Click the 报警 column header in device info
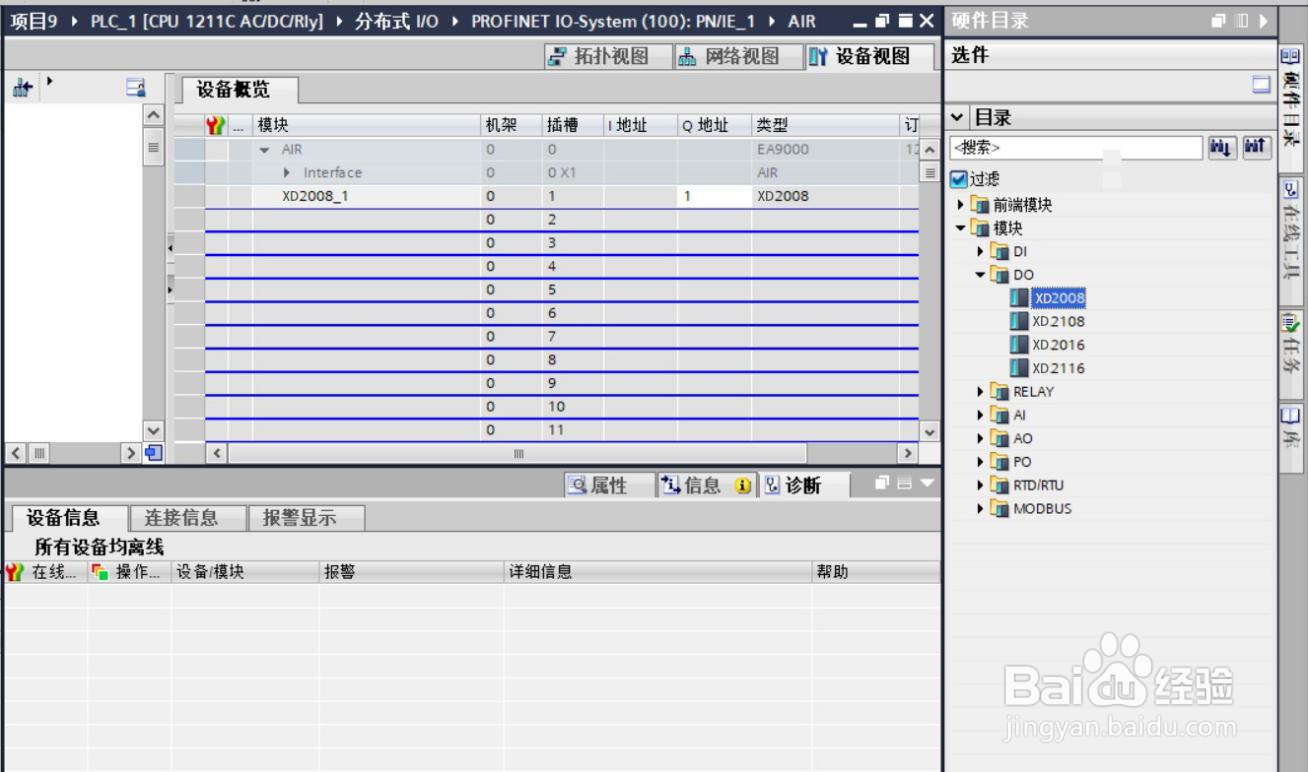The width and height of the screenshot is (1308, 772). coord(411,572)
